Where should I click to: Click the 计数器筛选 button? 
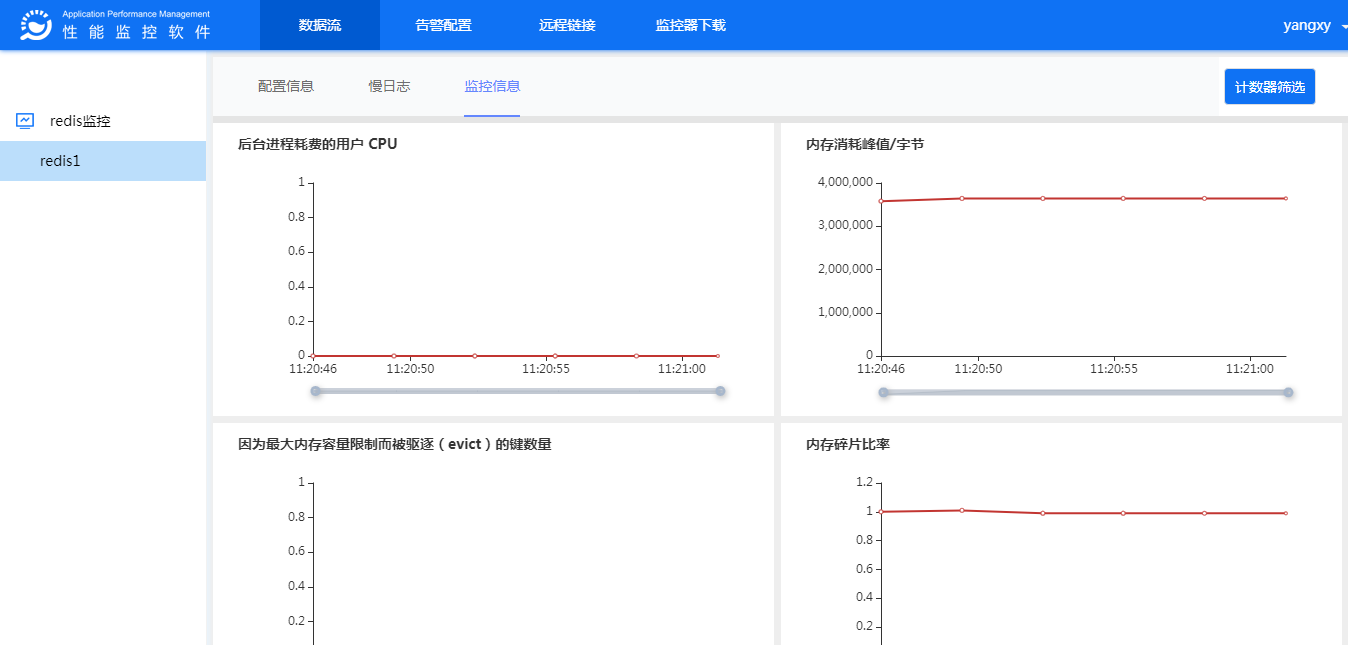point(1269,87)
